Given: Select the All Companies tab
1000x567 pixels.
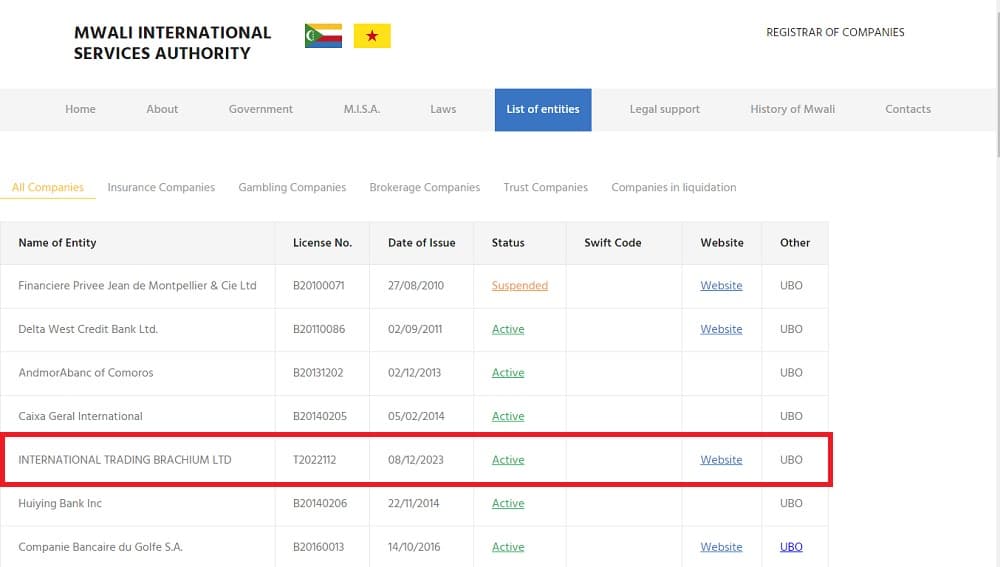Looking at the screenshot, I should [48, 187].
